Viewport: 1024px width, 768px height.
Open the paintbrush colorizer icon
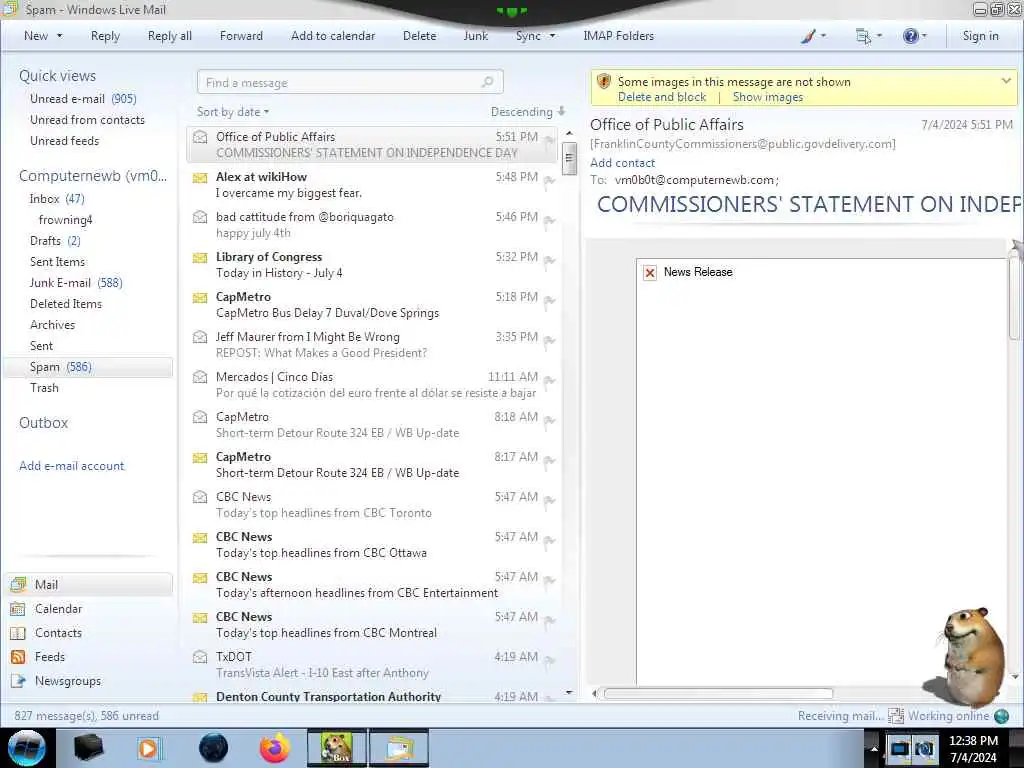click(808, 36)
